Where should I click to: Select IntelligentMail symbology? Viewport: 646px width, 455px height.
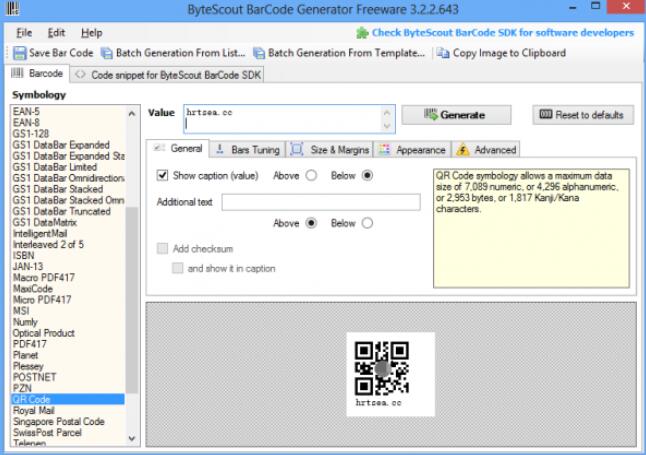(x=40, y=234)
